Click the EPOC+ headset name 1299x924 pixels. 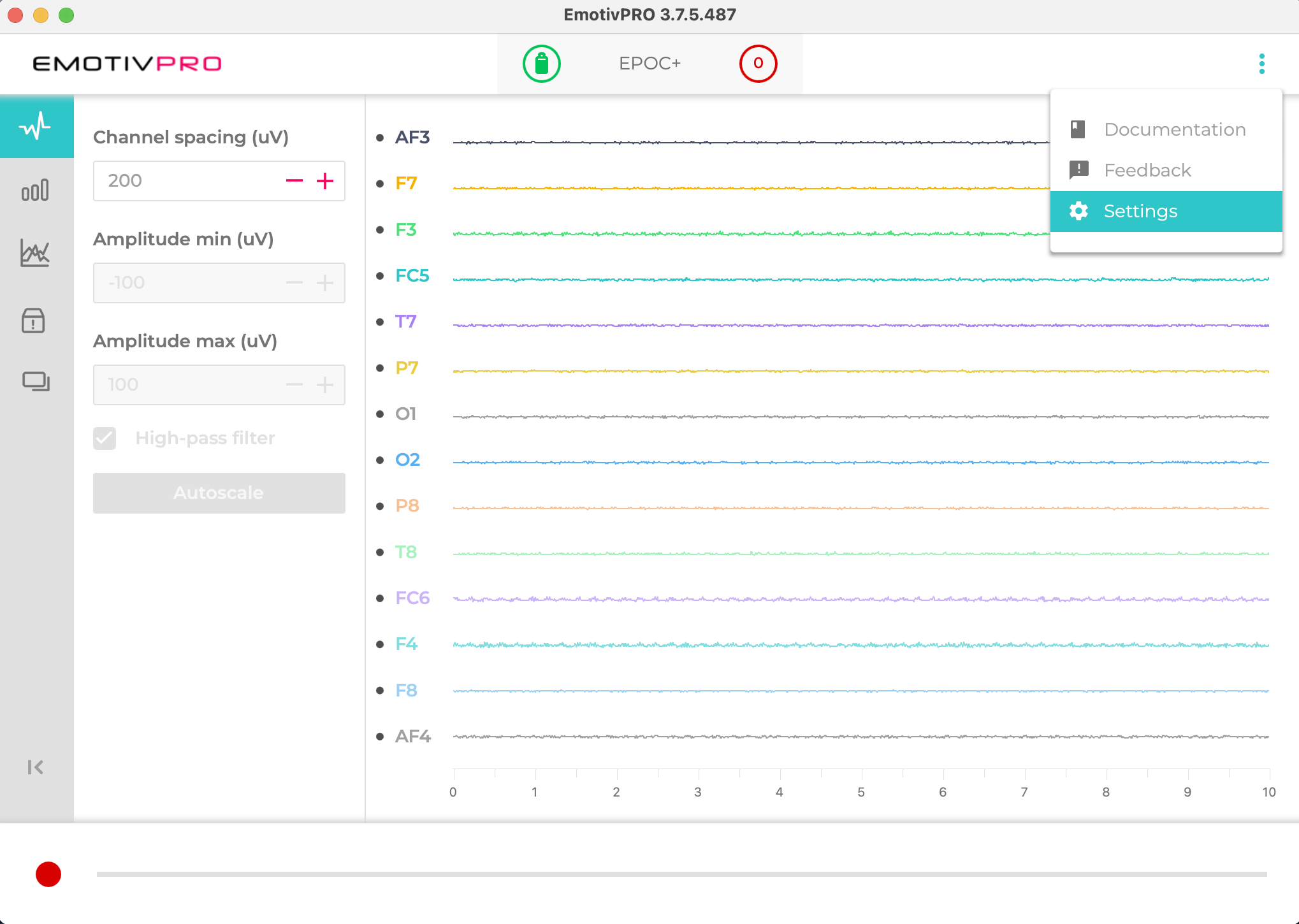click(x=649, y=64)
